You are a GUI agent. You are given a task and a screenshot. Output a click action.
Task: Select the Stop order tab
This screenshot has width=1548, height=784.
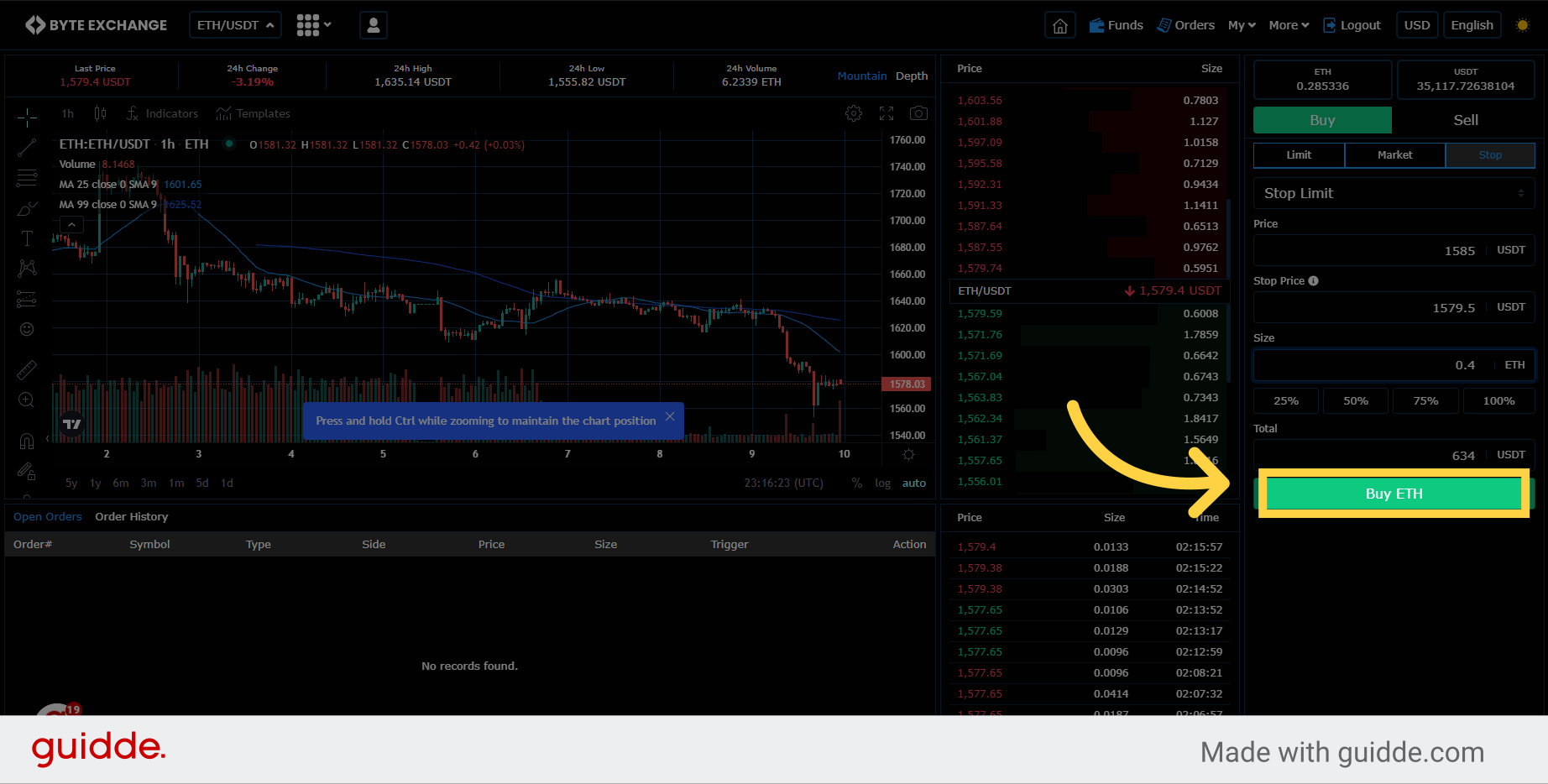[x=1490, y=155]
